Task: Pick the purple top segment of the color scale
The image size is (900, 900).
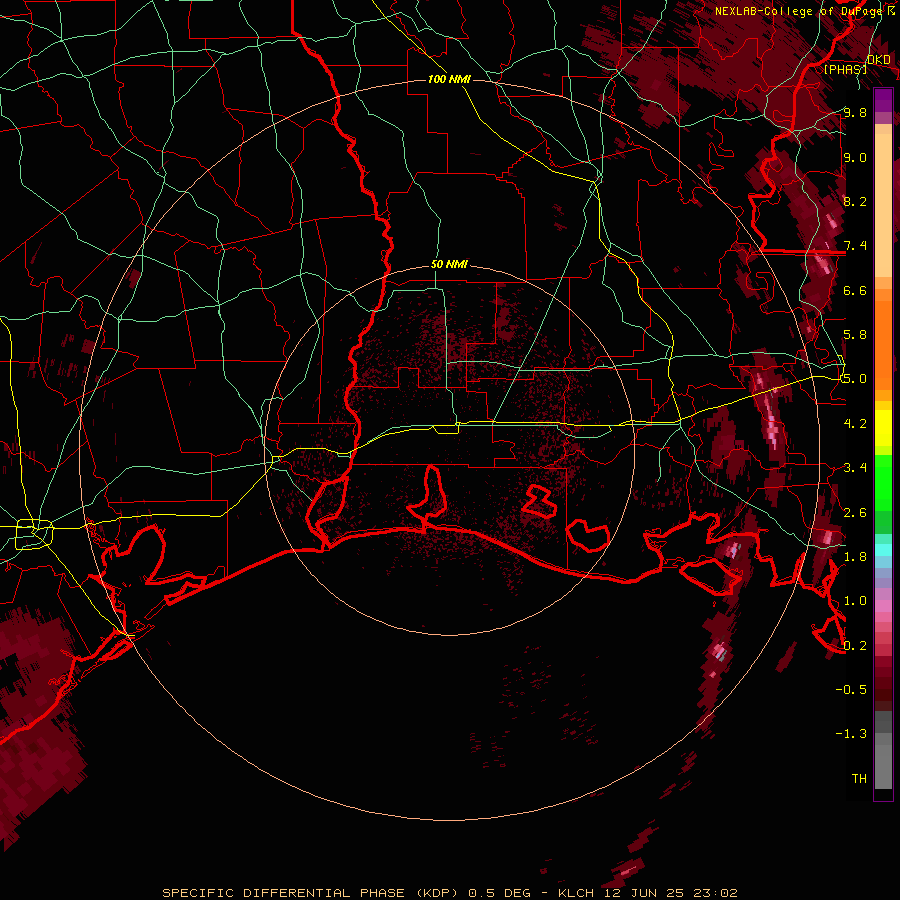Action: [x=883, y=100]
